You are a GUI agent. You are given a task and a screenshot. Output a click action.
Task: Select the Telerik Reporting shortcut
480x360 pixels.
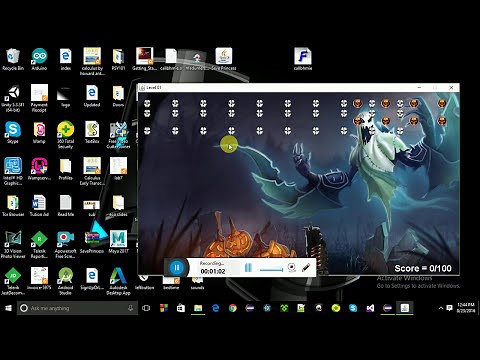(x=39, y=245)
